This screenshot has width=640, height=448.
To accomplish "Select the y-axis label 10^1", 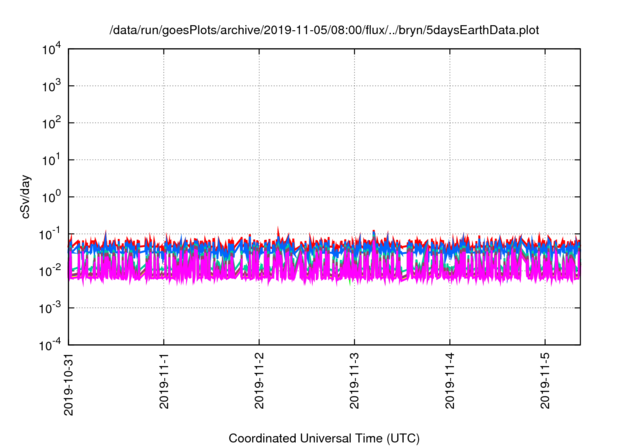I will coord(52,161).
